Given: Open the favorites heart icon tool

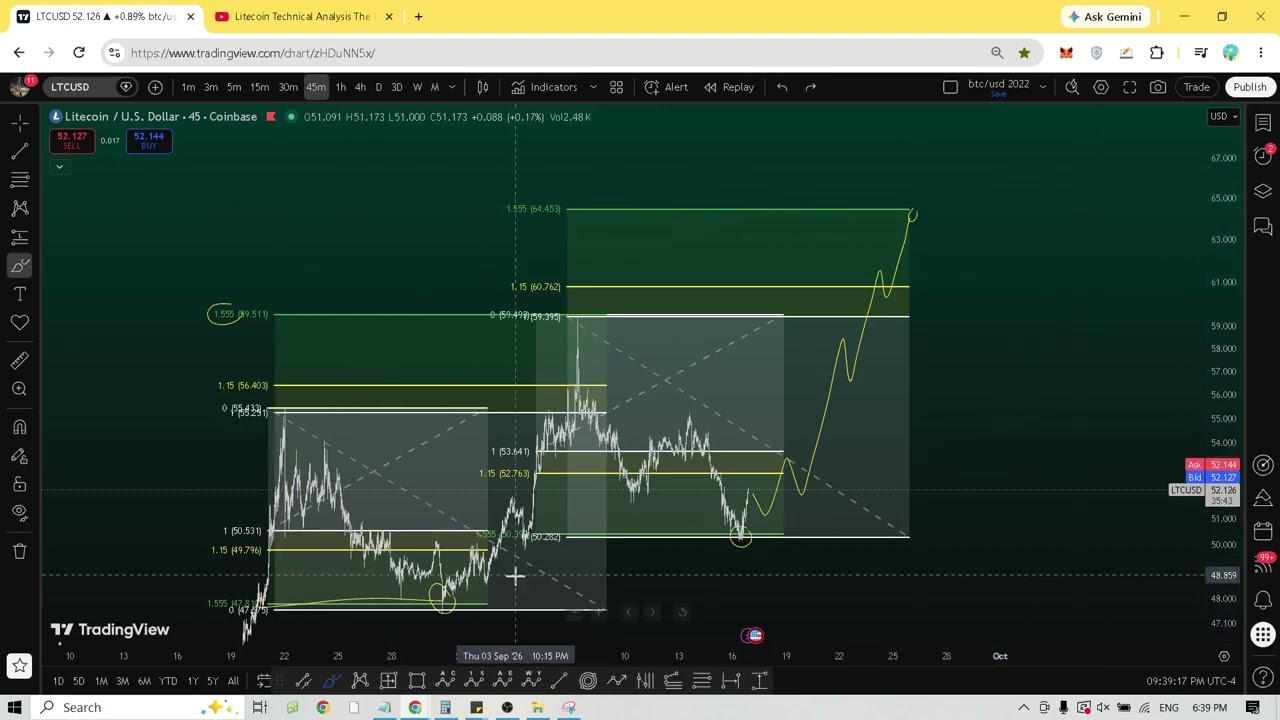Looking at the screenshot, I should click(x=19, y=322).
